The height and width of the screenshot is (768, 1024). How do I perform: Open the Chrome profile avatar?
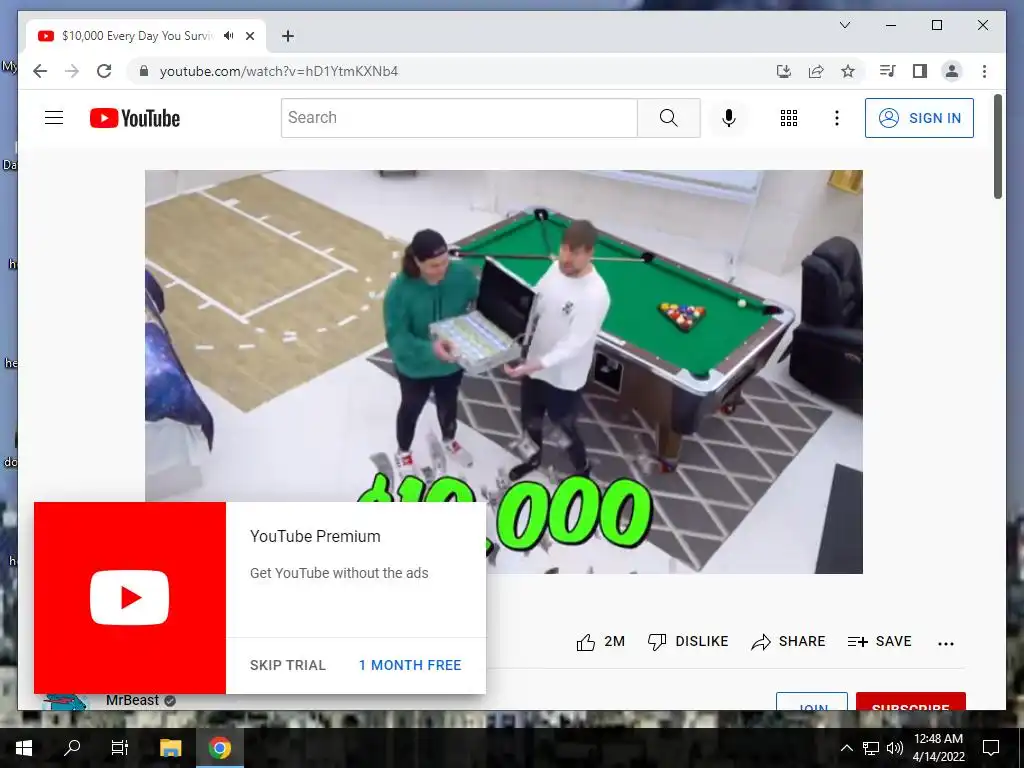(952, 71)
